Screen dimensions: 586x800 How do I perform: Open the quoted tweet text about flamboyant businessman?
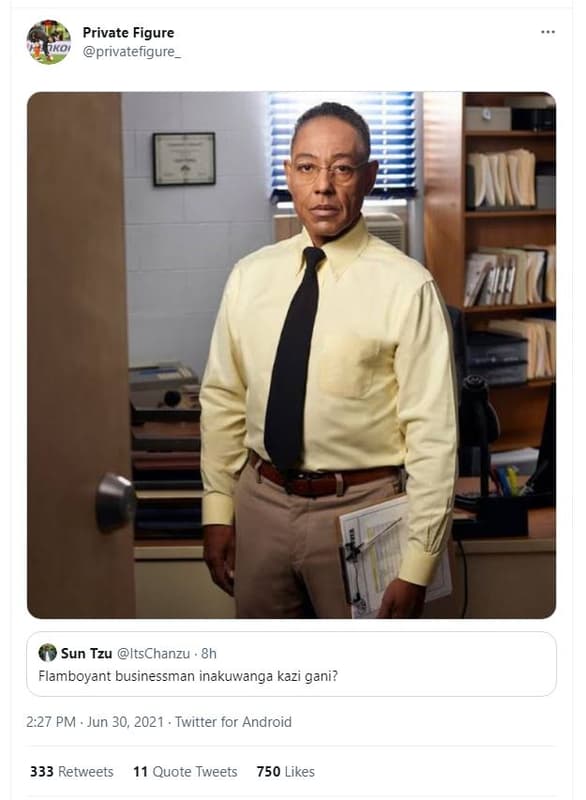pos(188,677)
